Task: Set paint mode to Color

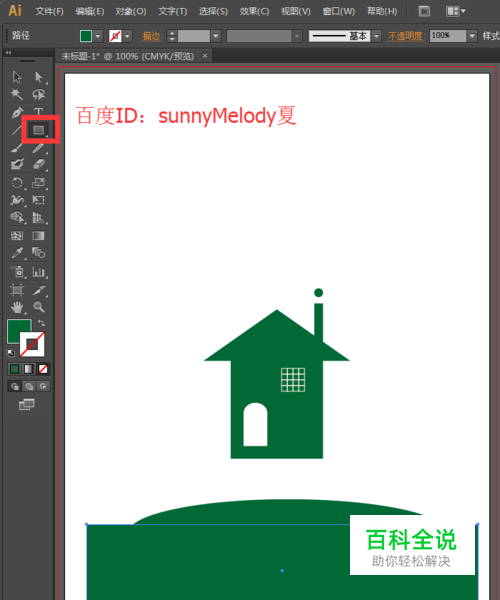Action: pos(15,369)
